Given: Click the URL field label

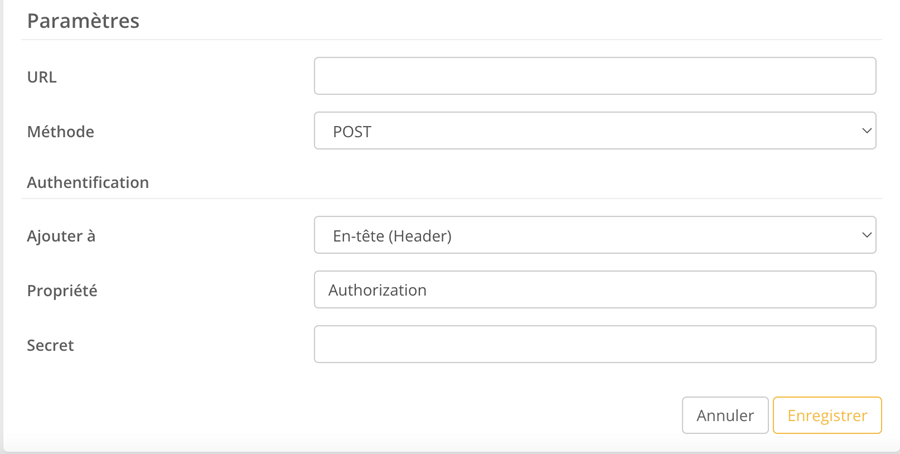Looking at the screenshot, I should point(42,77).
